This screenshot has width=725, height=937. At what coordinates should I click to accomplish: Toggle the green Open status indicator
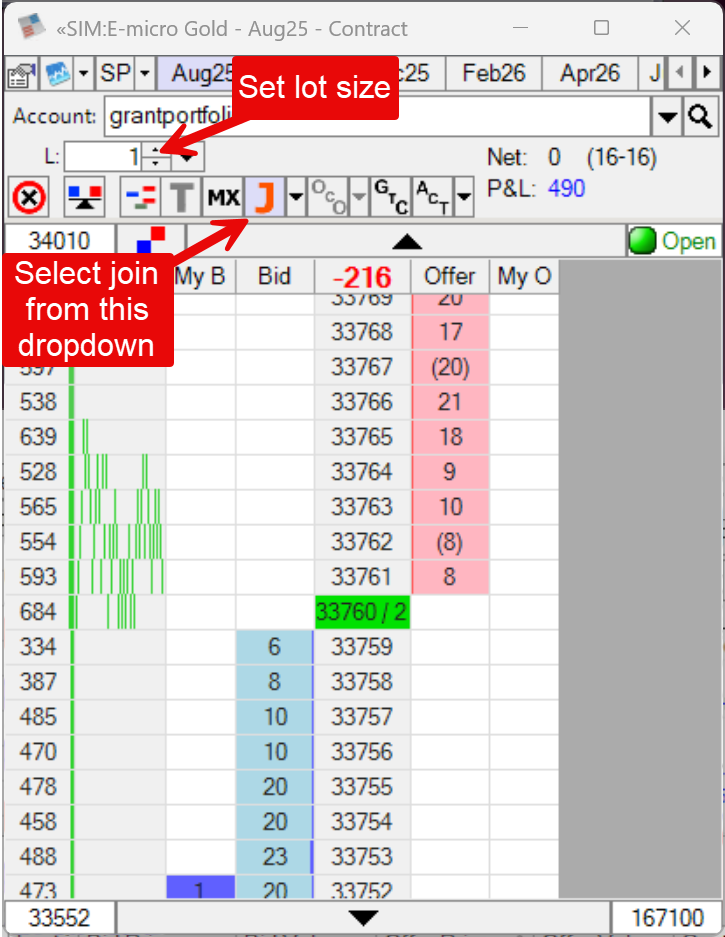671,241
